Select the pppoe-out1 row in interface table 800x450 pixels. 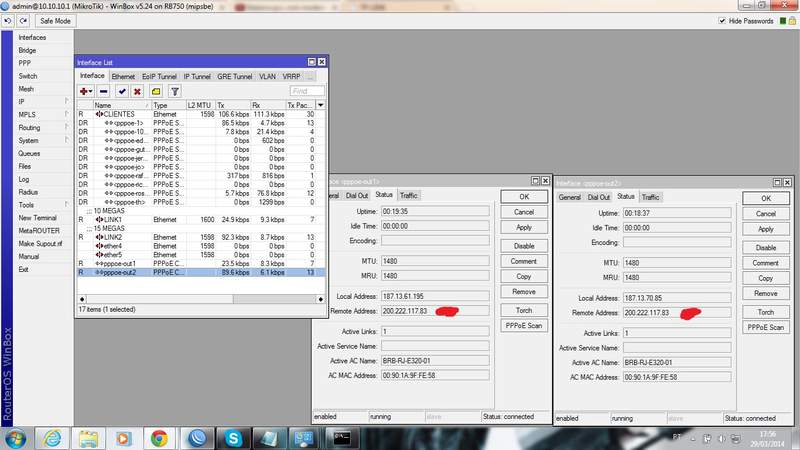pyautogui.click(x=121, y=263)
